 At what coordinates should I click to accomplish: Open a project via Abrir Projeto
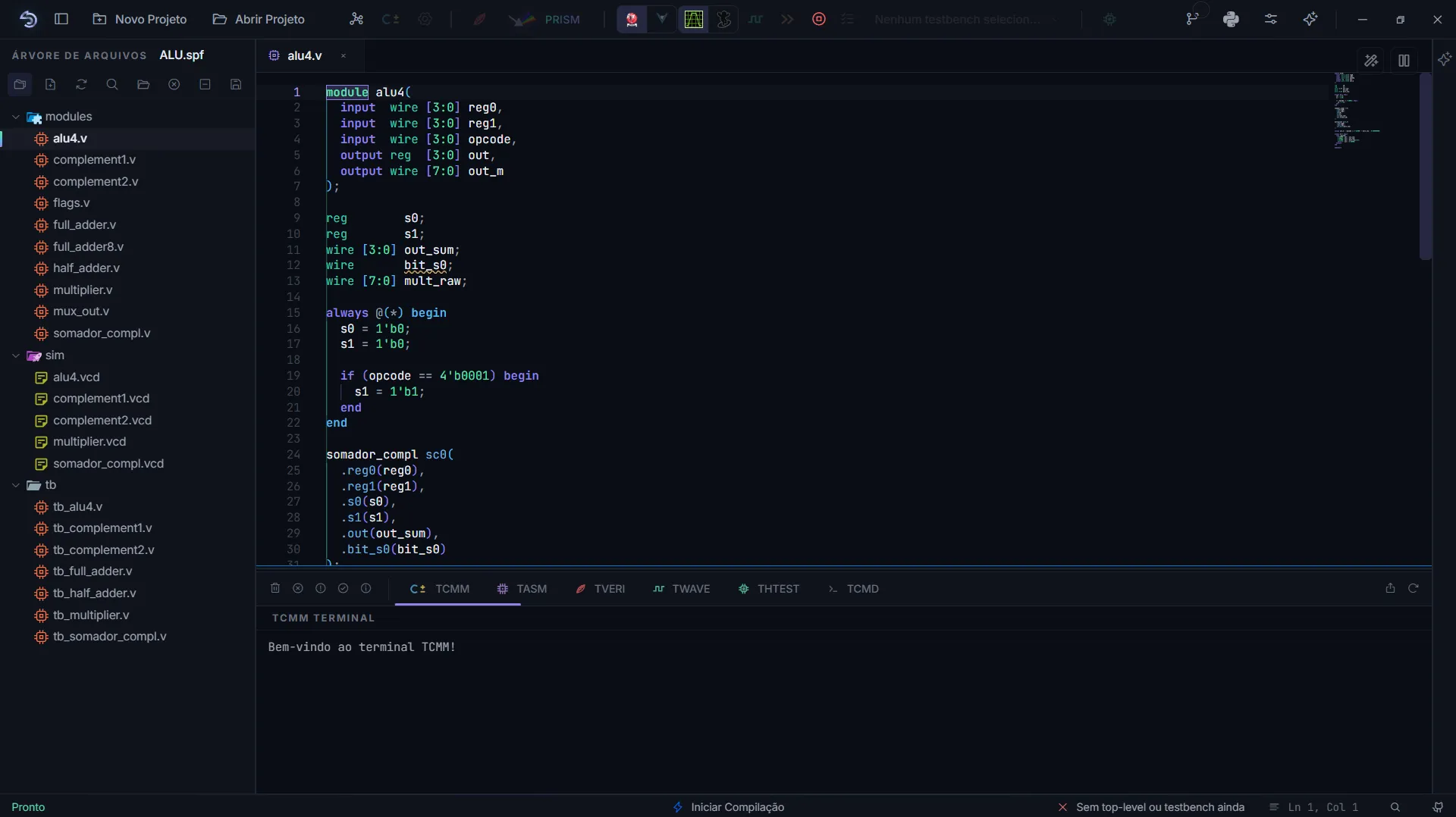[259, 19]
